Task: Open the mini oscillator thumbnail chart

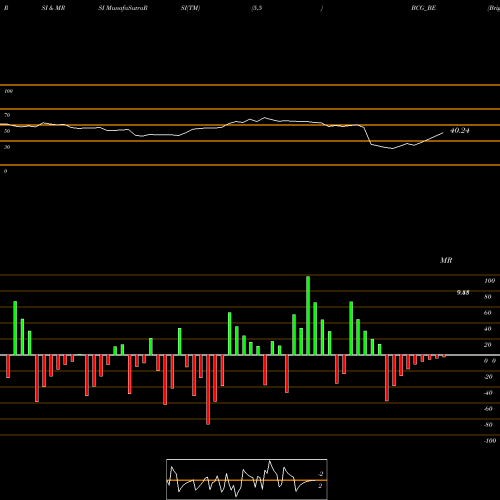Action: click(x=247, y=479)
